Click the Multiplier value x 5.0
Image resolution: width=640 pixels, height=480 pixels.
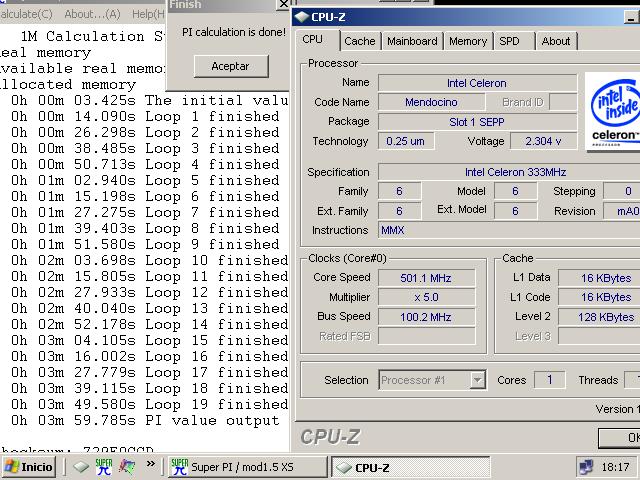pyautogui.click(x=427, y=297)
